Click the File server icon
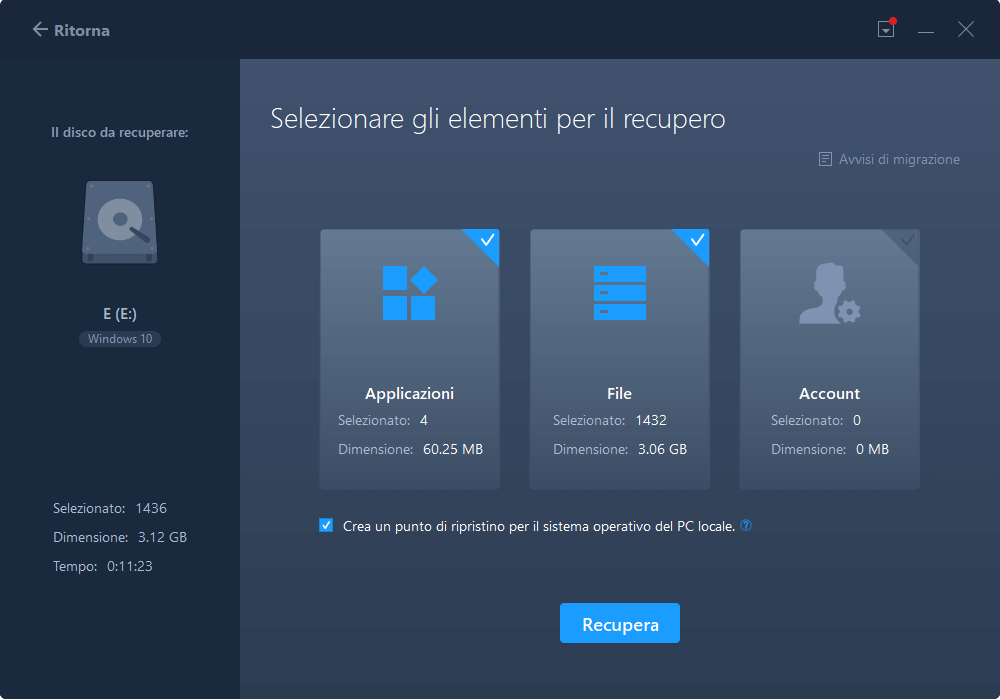 619,292
